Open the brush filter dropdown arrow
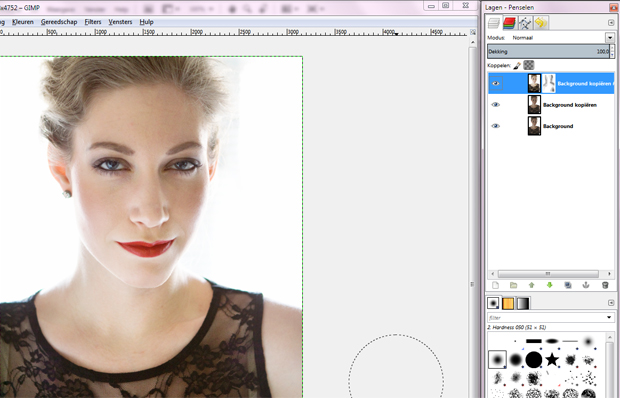620x398 pixels. pos(609,317)
